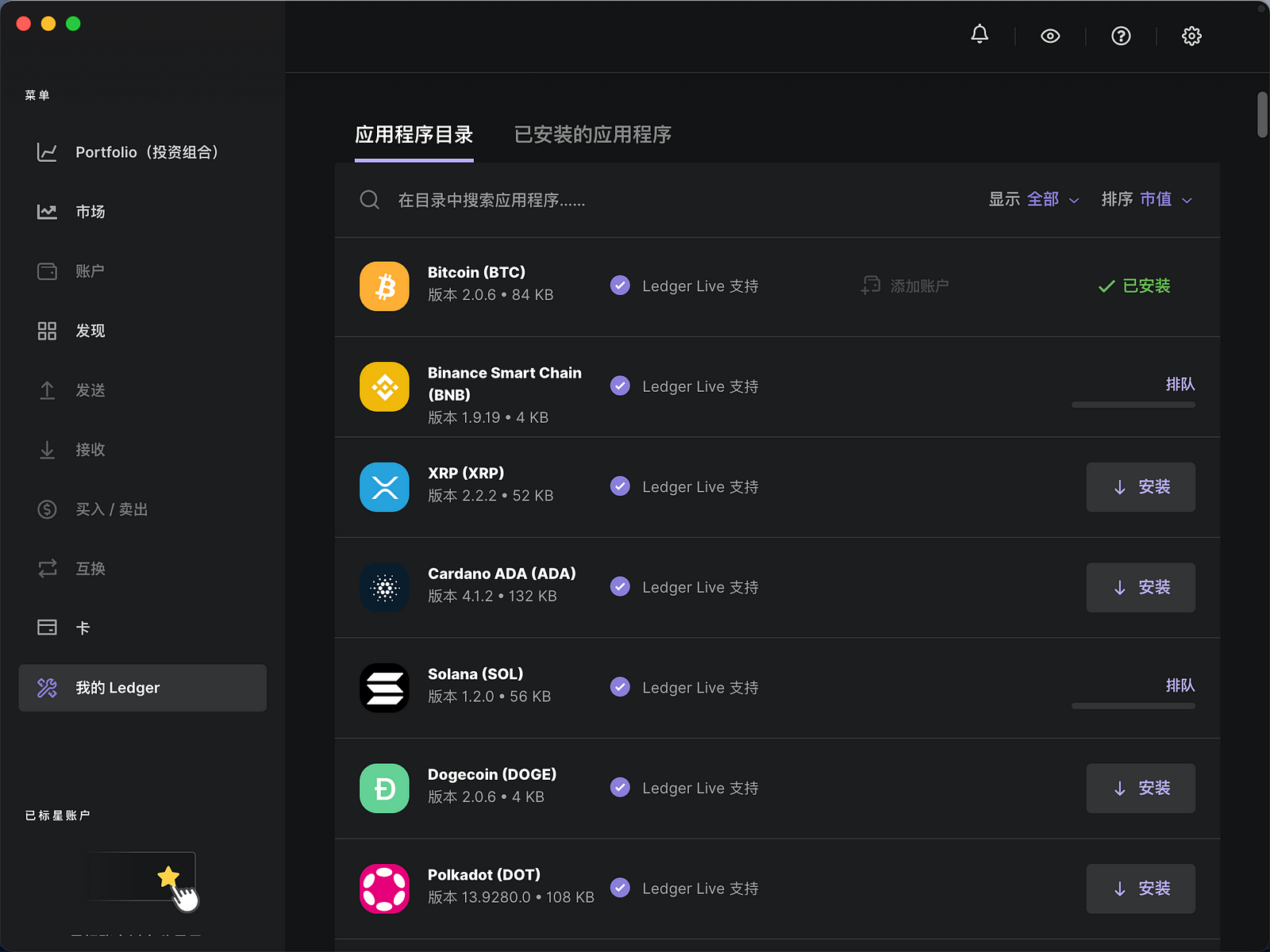Click the starred account placeholder star
Screen dimensions: 1270x952
(168, 877)
